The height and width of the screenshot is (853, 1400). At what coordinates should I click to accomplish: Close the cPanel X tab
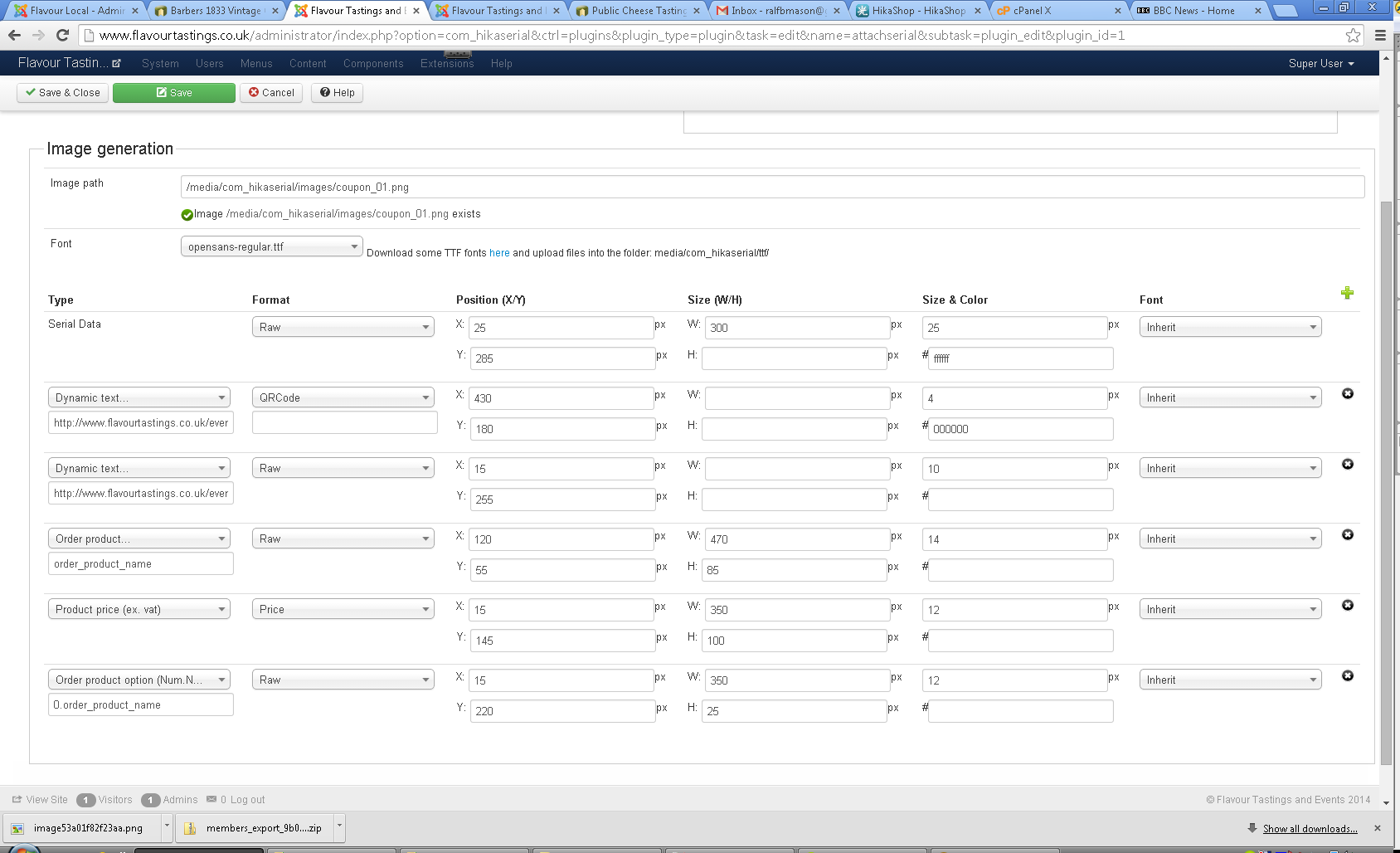pos(1118,11)
